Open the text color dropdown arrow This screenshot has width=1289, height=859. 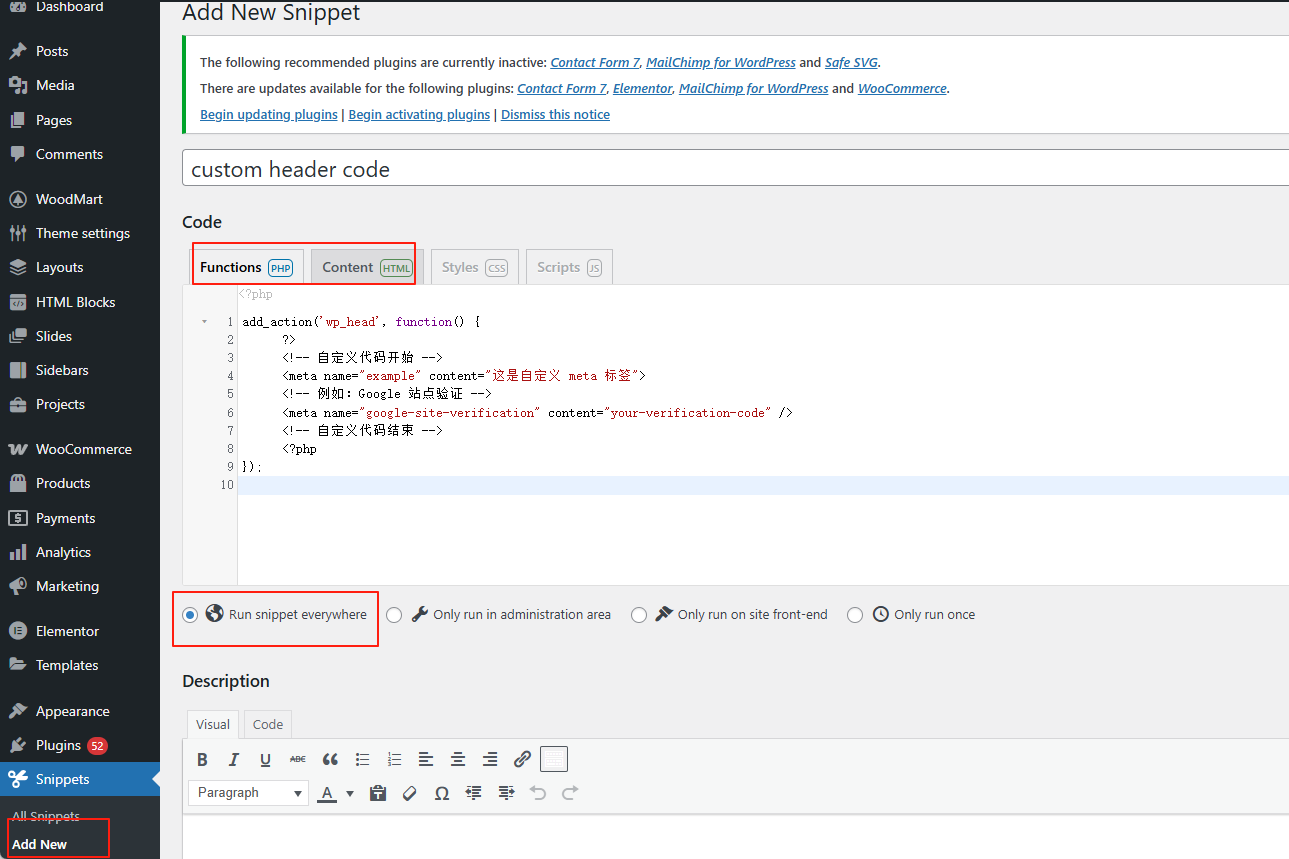coord(349,792)
